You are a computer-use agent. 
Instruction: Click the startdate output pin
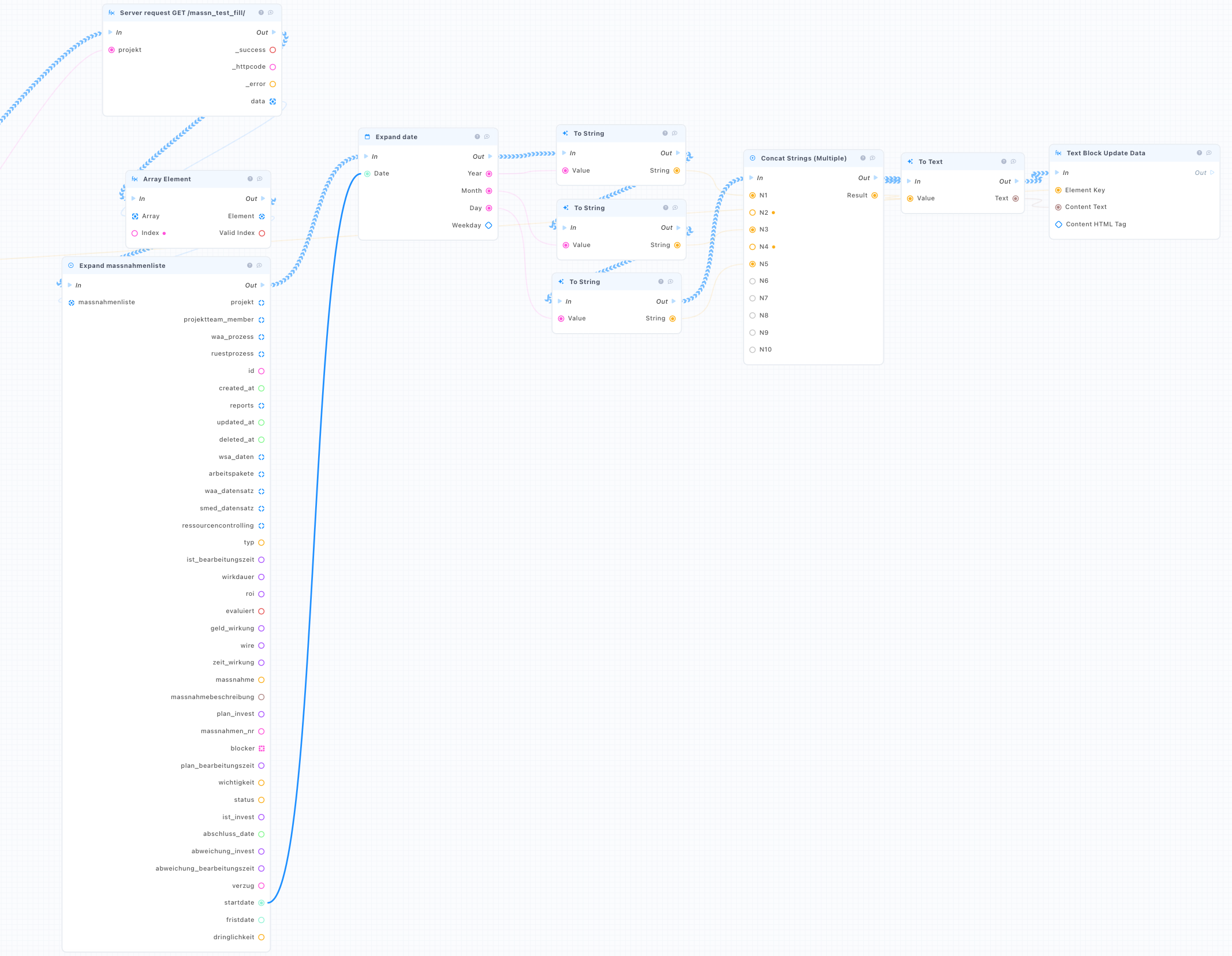262,903
